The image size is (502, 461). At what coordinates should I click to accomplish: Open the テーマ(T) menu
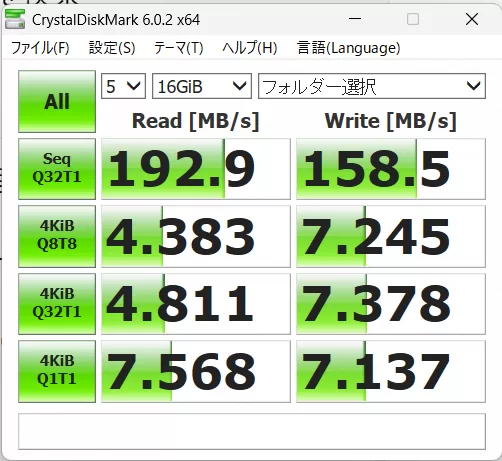click(x=179, y=48)
